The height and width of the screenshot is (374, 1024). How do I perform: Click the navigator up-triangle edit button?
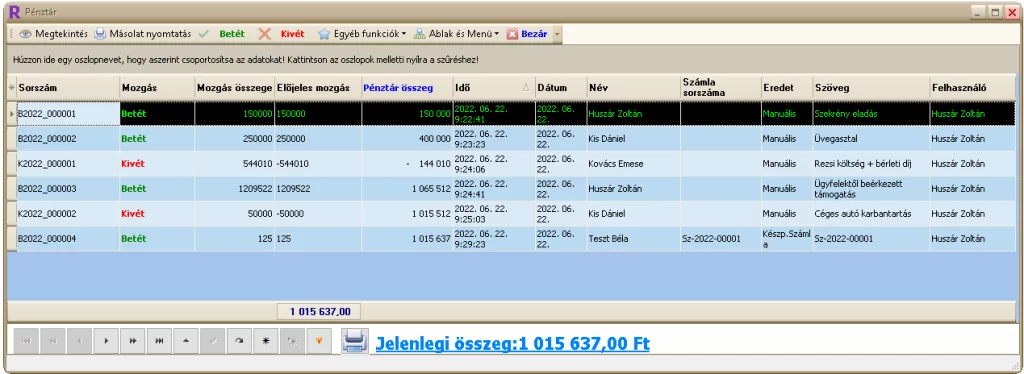pos(186,341)
